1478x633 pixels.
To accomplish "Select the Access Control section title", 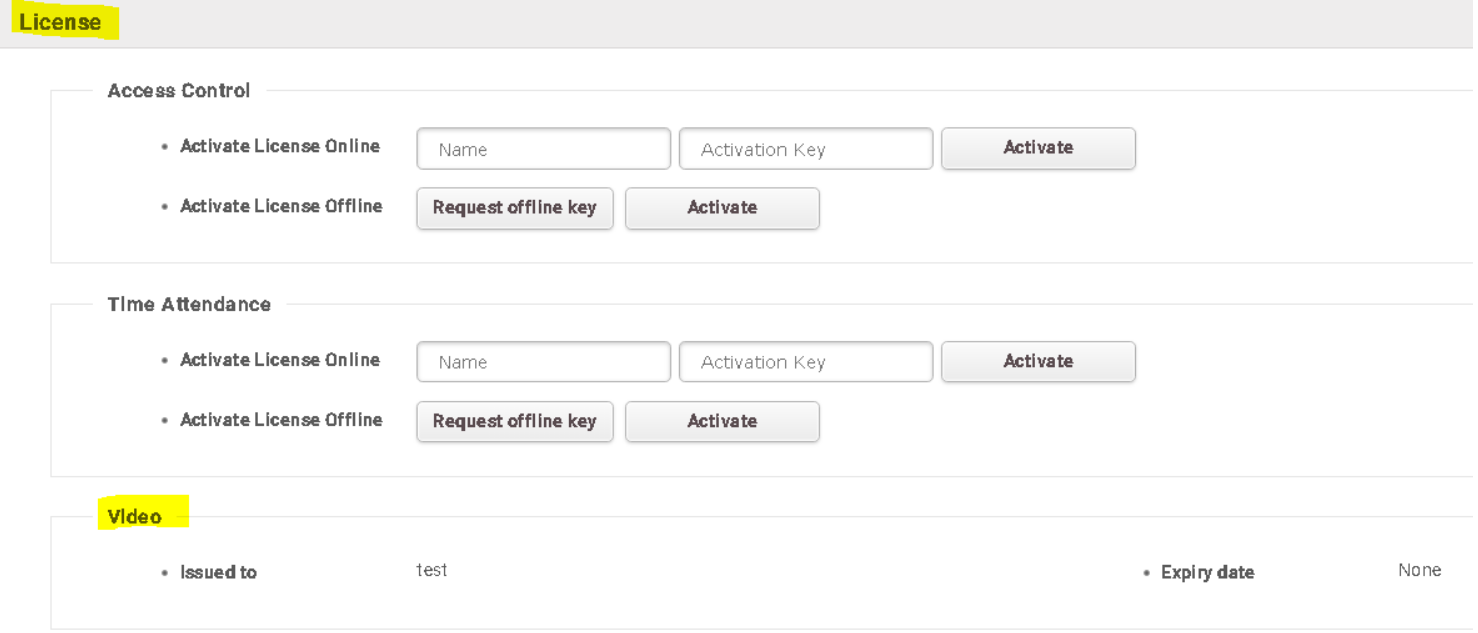I will [x=179, y=91].
